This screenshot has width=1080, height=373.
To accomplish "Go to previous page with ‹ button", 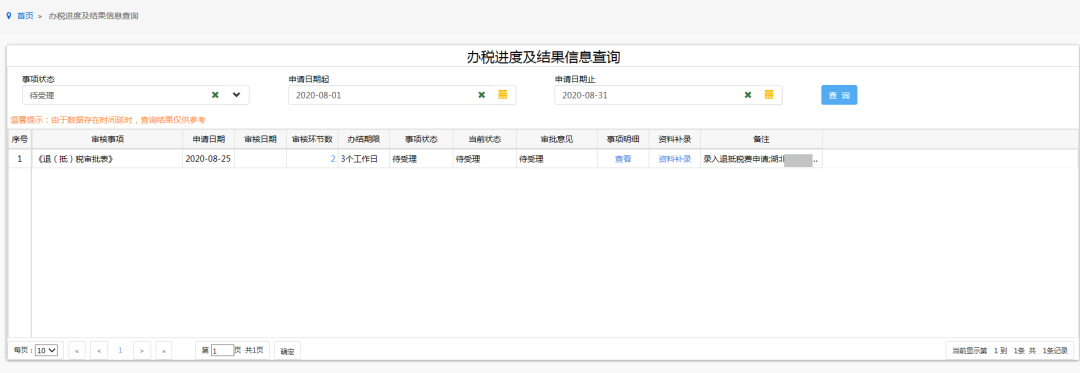I will (x=98, y=351).
